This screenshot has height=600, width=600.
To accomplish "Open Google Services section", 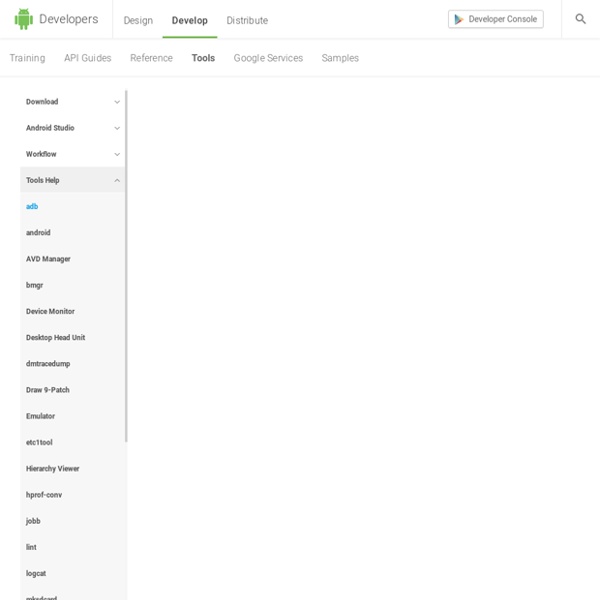I will point(268,58).
